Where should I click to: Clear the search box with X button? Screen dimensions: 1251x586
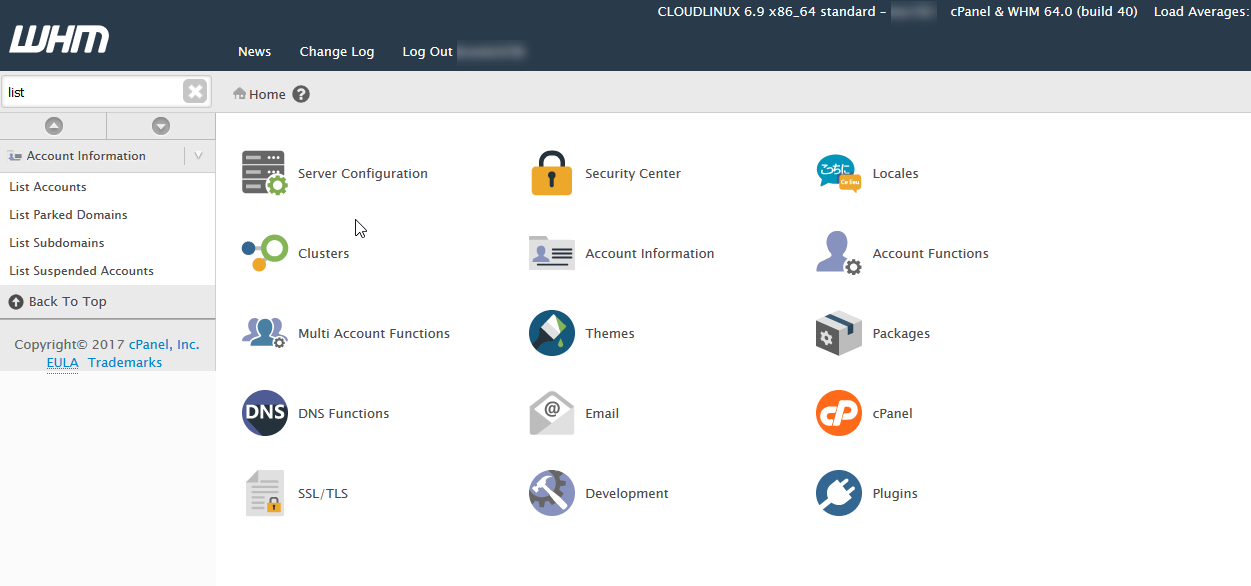(x=195, y=92)
